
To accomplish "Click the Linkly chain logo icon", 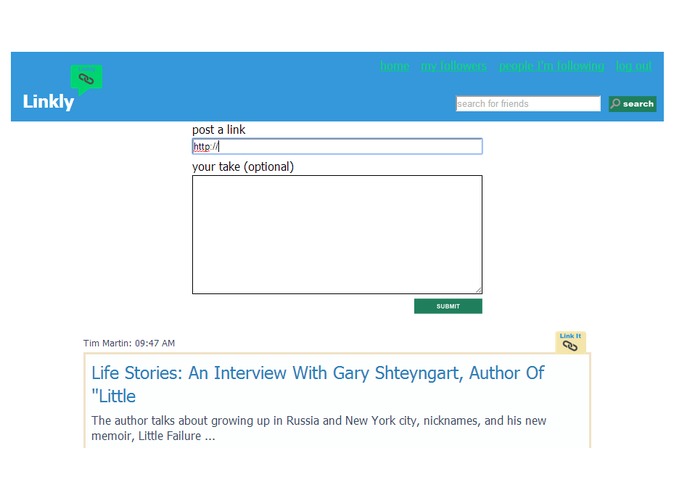I will coord(86,79).
